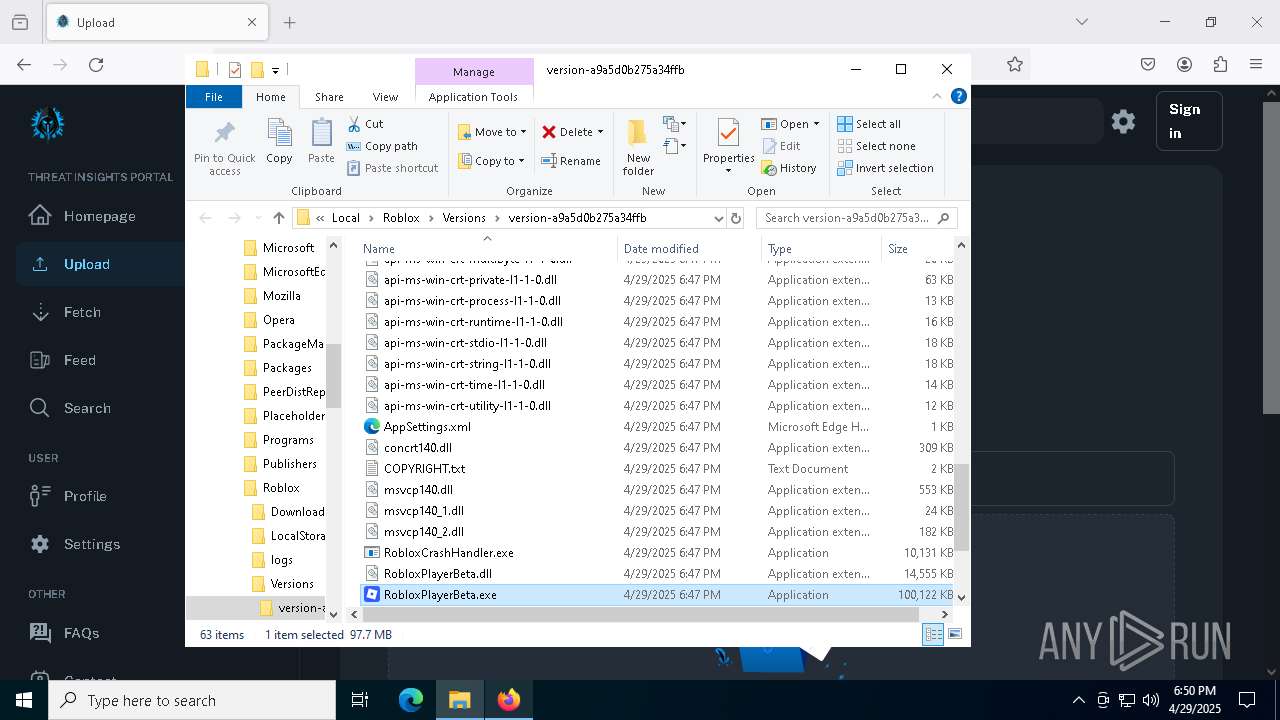The width and height of the screenshot is (1280, 720).
Task: Open the Application Tools tab
Action: [473, 97]
